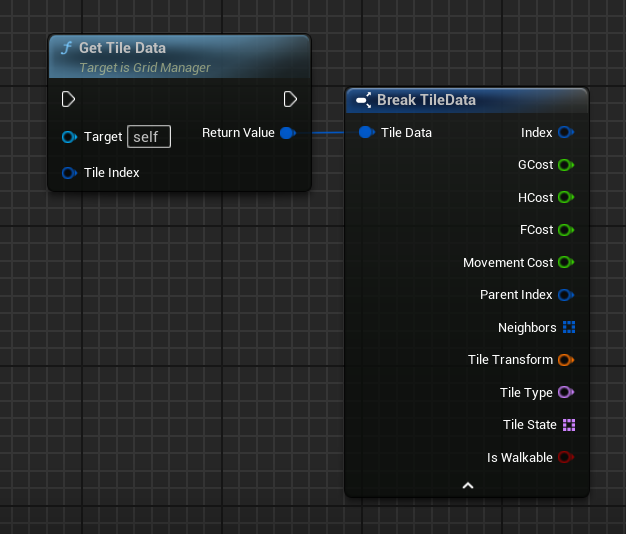Click the Return Value output pin

pyautogui.click(x=287, y=133)
